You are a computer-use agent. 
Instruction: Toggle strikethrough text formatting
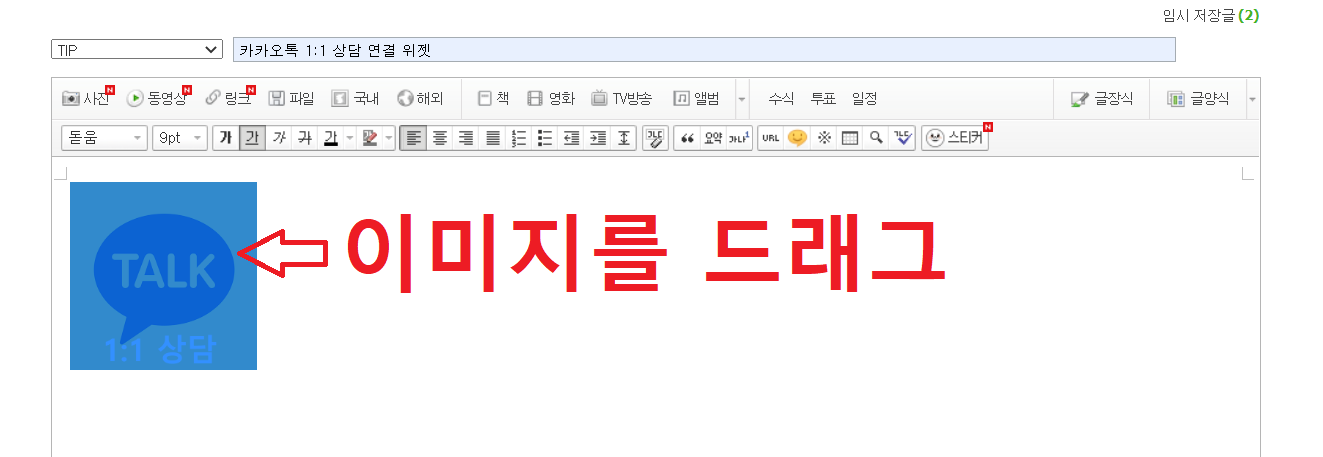click(x=304, y=138)
